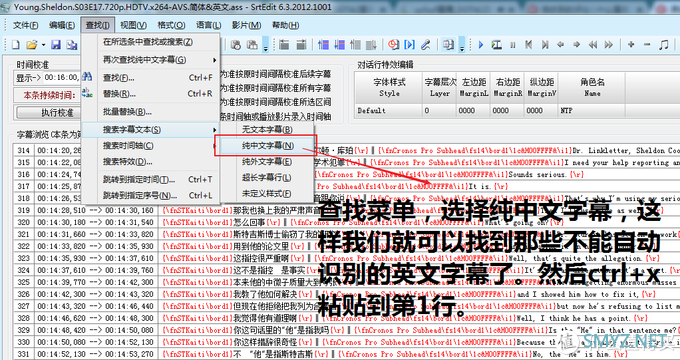Click the 角色名 Name column header
680x360 pixels.
(592, 88)
